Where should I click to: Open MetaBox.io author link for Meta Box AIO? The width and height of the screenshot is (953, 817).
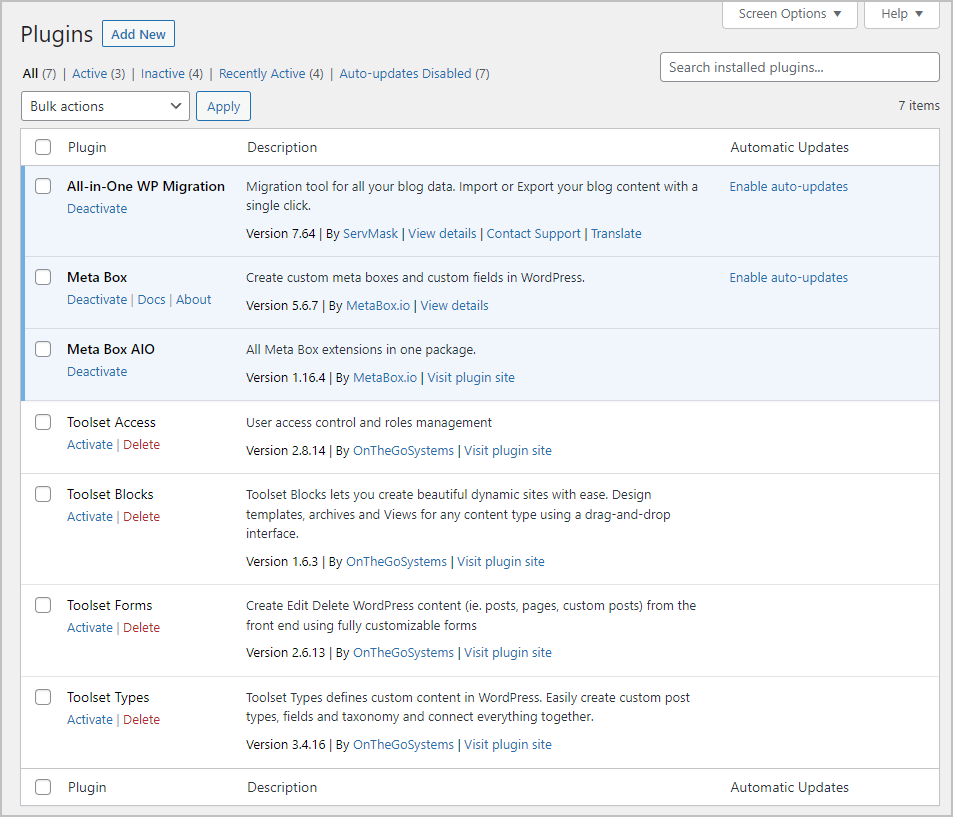click(385, 377)
